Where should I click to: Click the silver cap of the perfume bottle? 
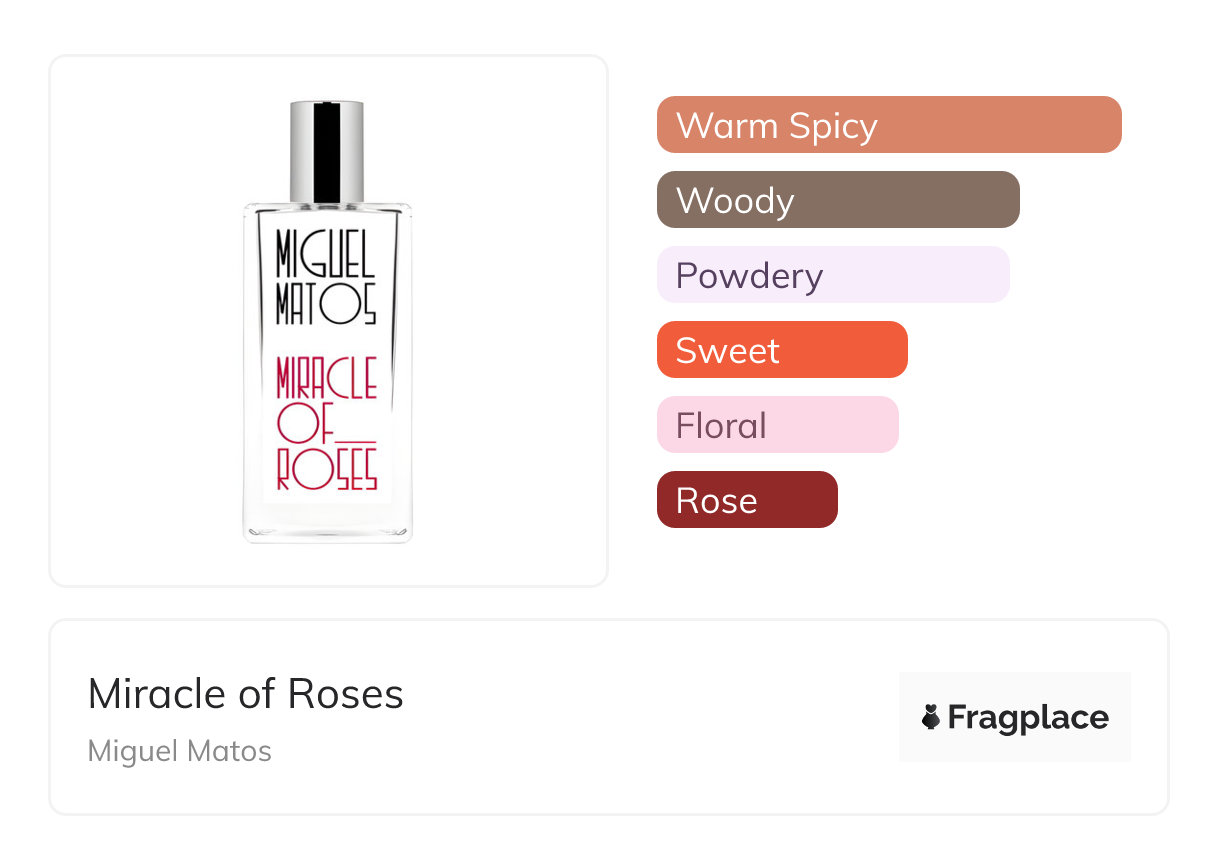pyautogui.click(x=303, y=152)
